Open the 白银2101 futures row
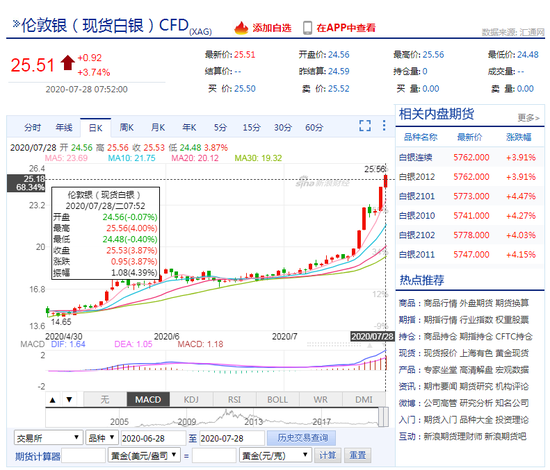 tap(469, 196)
